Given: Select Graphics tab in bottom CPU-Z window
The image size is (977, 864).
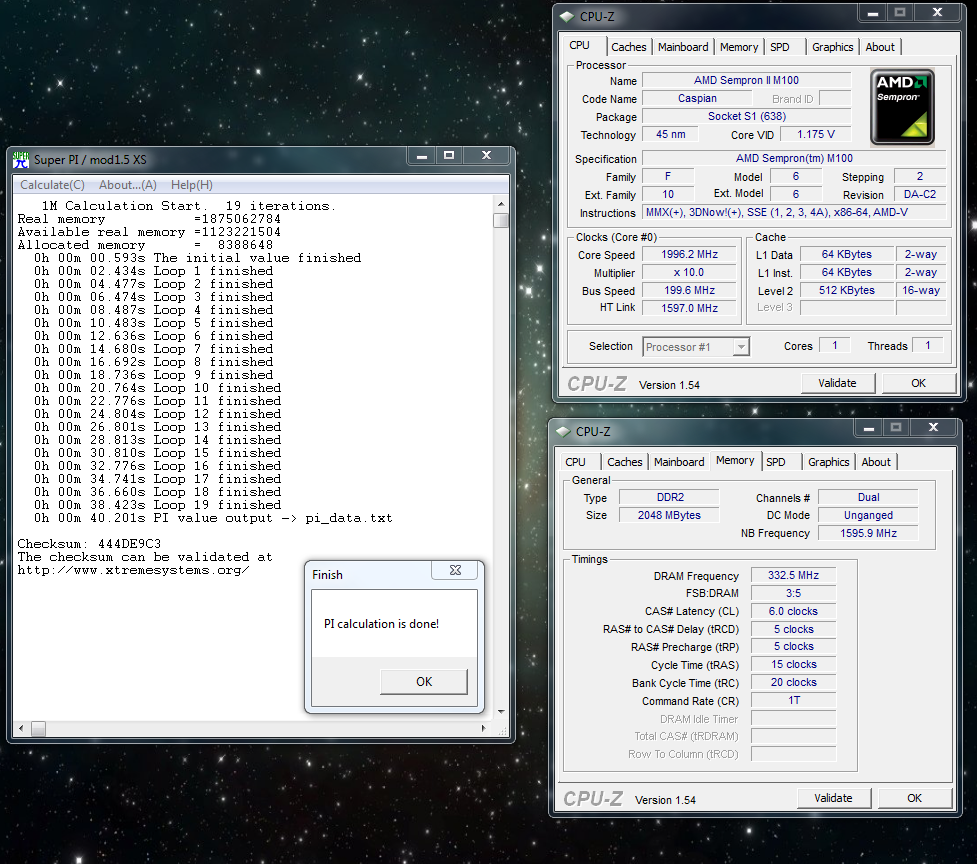Looking at the screenshot, I should click(x=829, y=462).
